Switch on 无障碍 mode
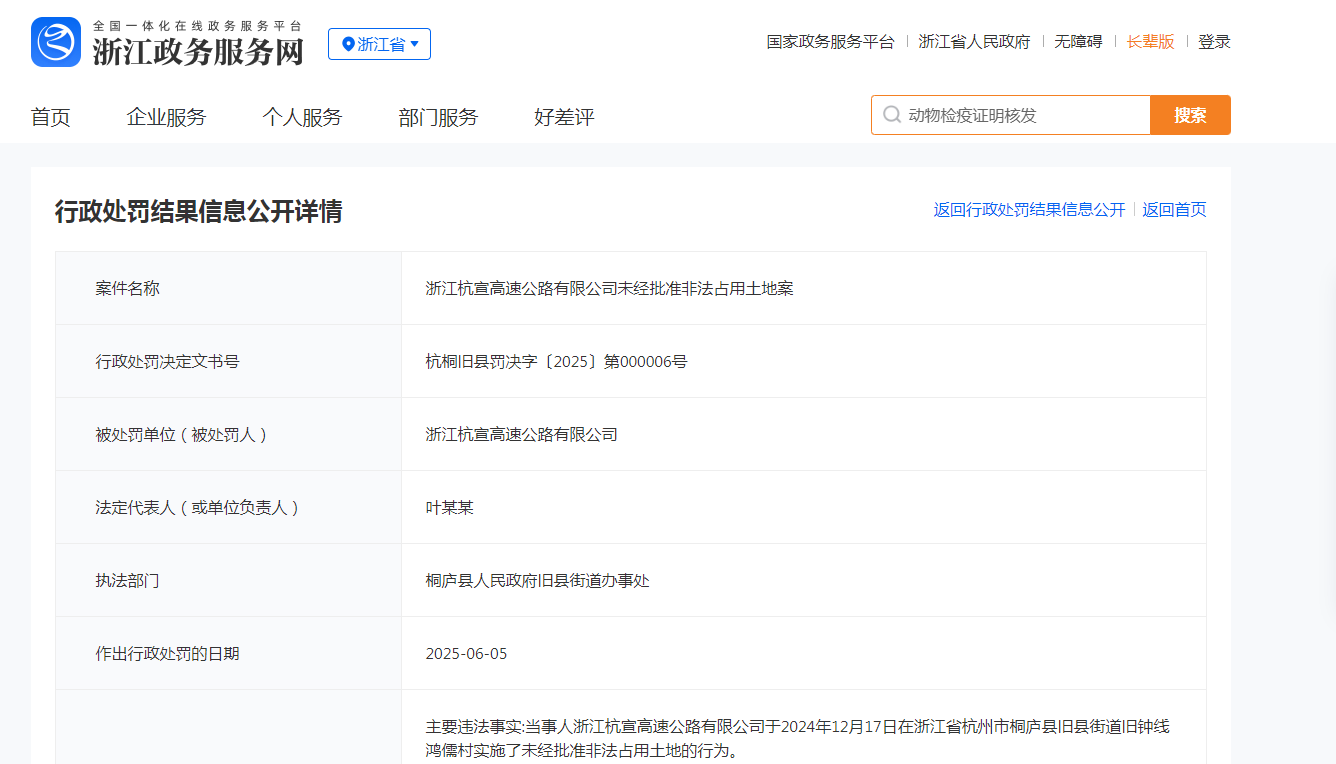This screenshot has width=1336, height=764. [1078, 42]
